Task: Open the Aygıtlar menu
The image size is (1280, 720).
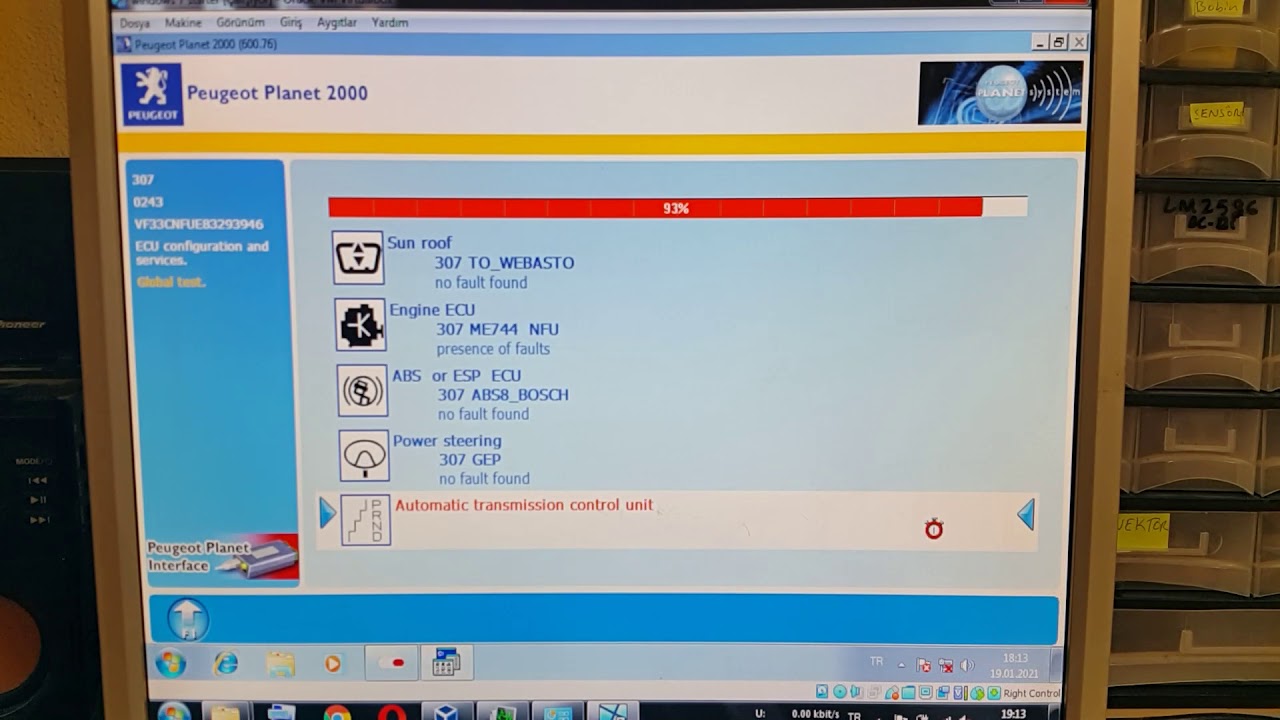Action: tap(337, 23)
